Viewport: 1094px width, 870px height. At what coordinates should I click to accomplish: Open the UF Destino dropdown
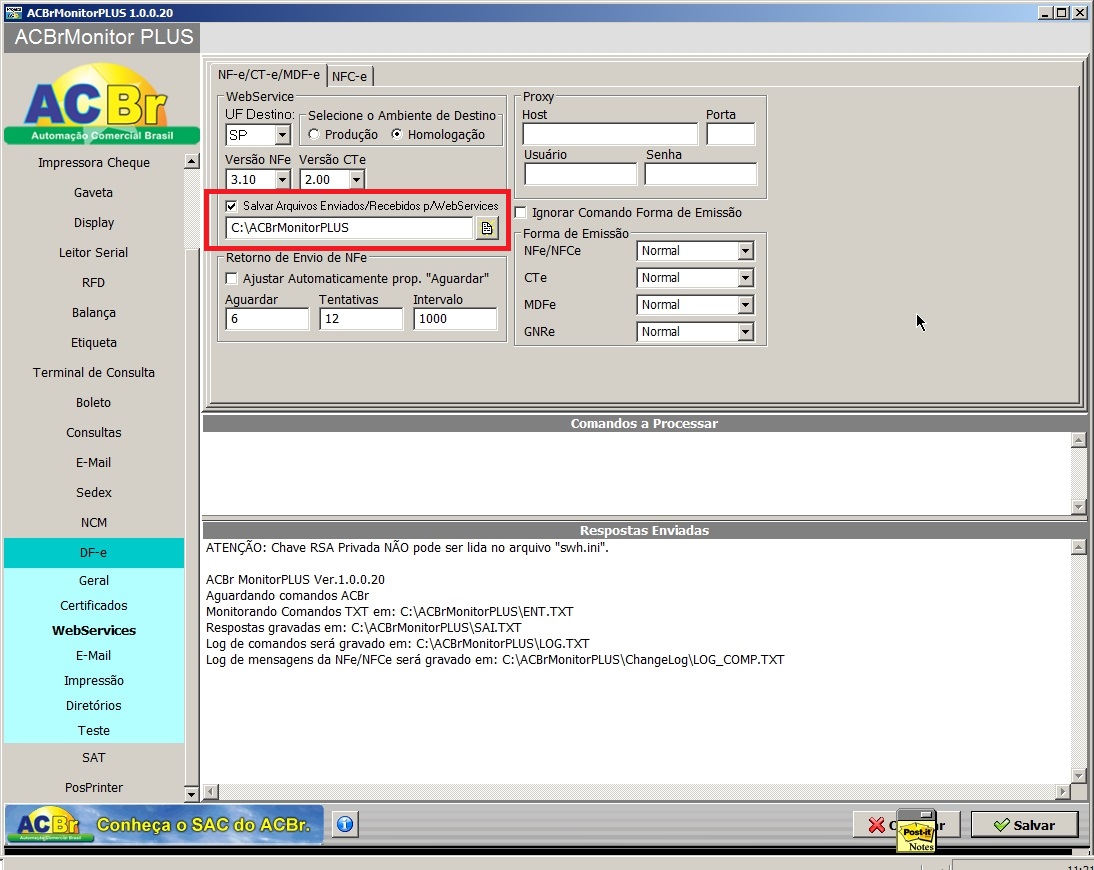(x=283, y=135)
